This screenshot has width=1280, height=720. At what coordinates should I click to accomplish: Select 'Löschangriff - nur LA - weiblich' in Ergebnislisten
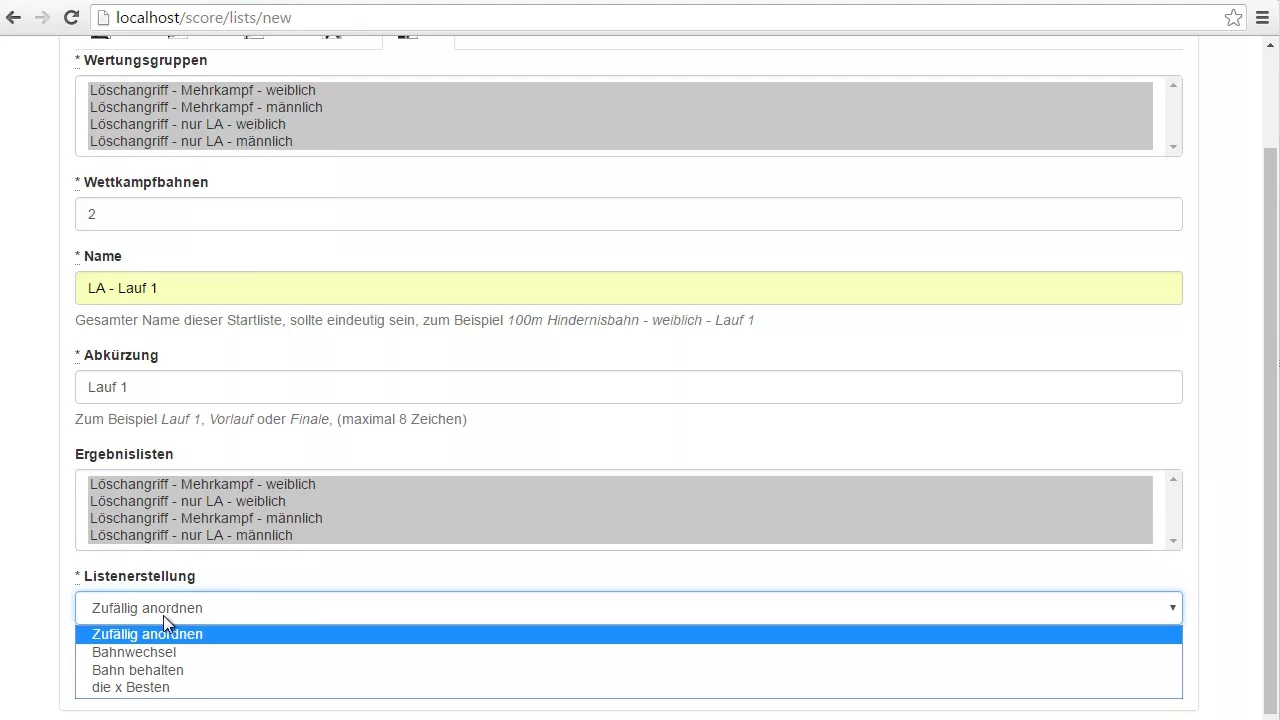coord(620,501)
